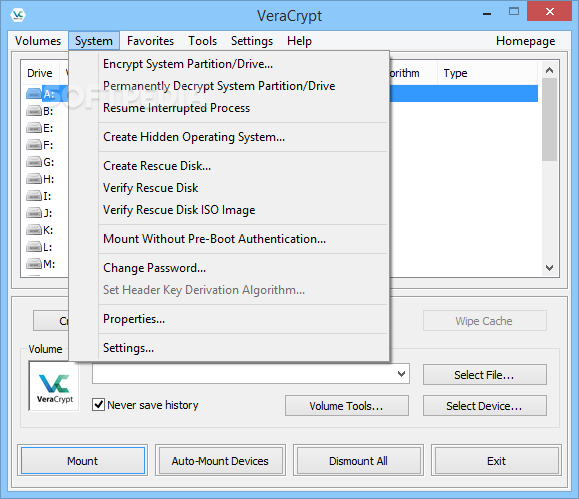Select the K: drive icon
The image size is (579, 499).
[x=34, y=230]
